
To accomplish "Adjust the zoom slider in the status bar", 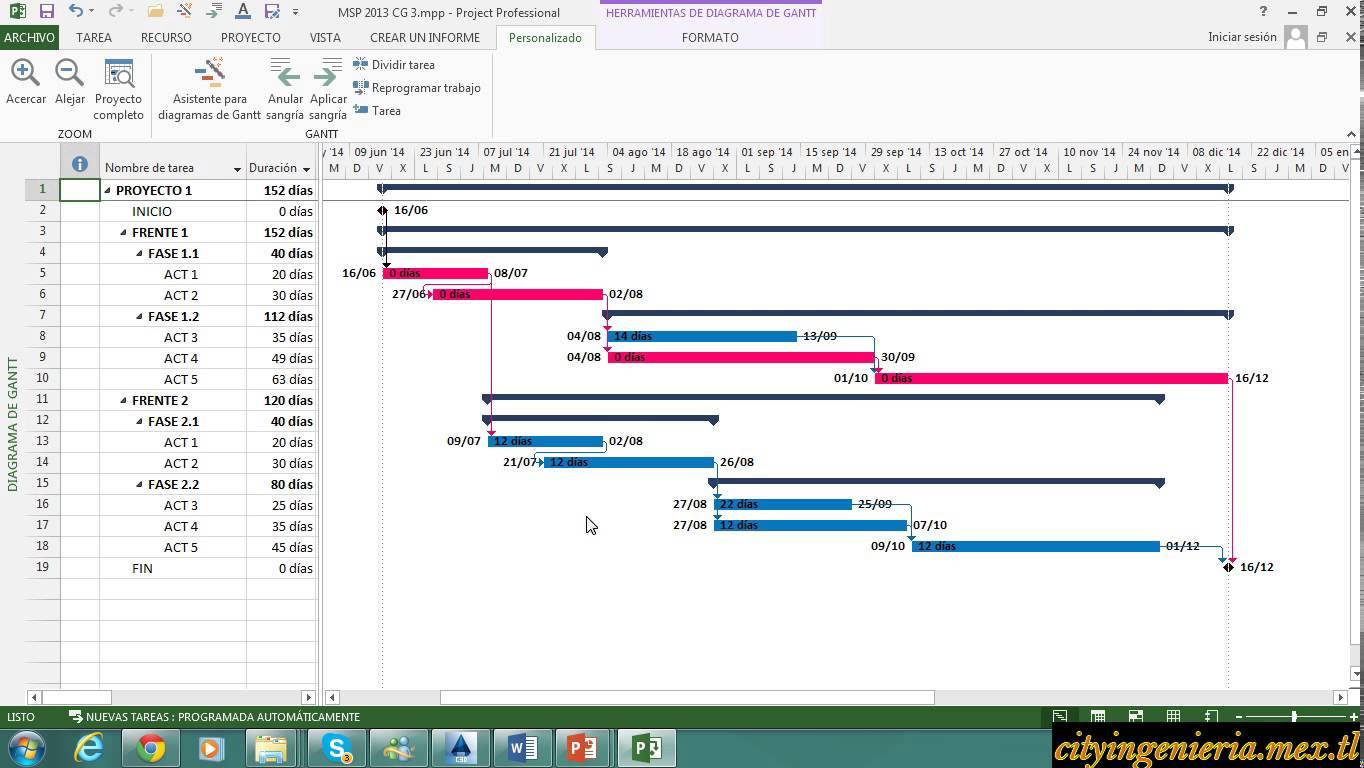I will click(x=1294, y=717).
